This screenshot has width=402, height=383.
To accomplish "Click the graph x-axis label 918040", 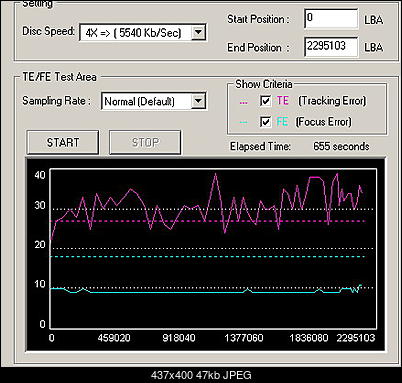I will [179, 338].
